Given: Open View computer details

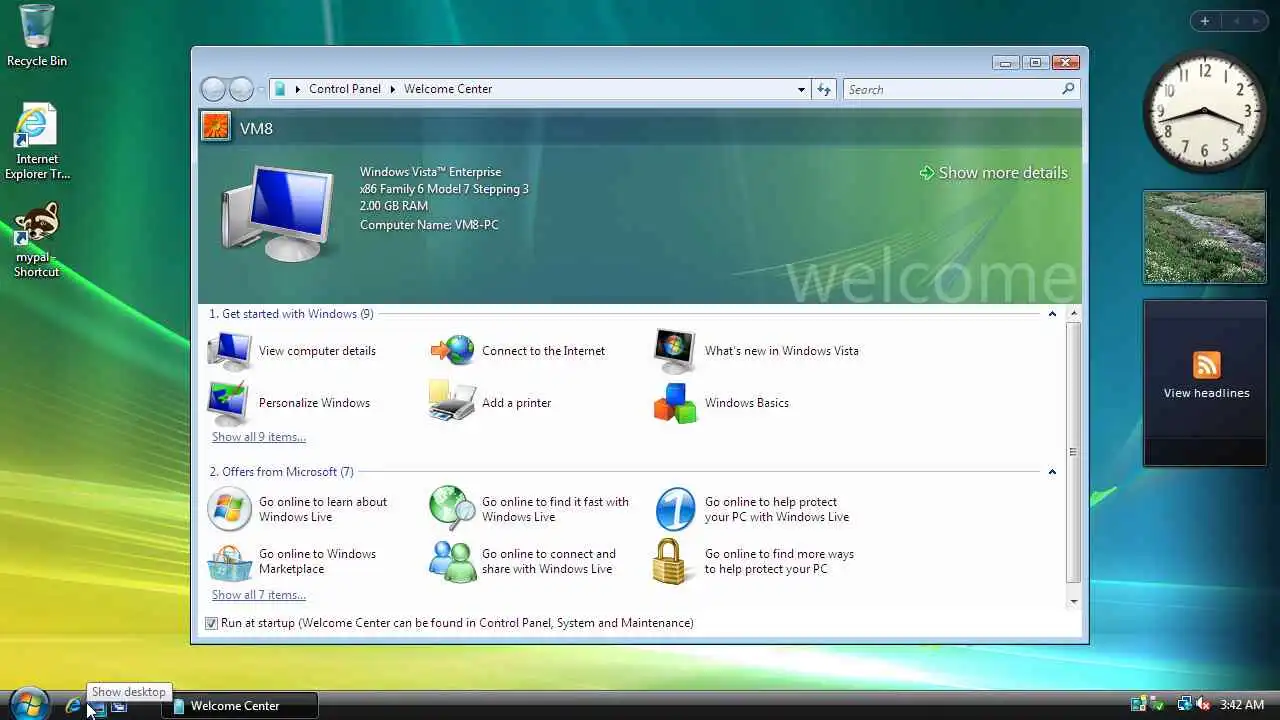Looking at the screenshot, I should pyautogui.click(x=292, y=351).
